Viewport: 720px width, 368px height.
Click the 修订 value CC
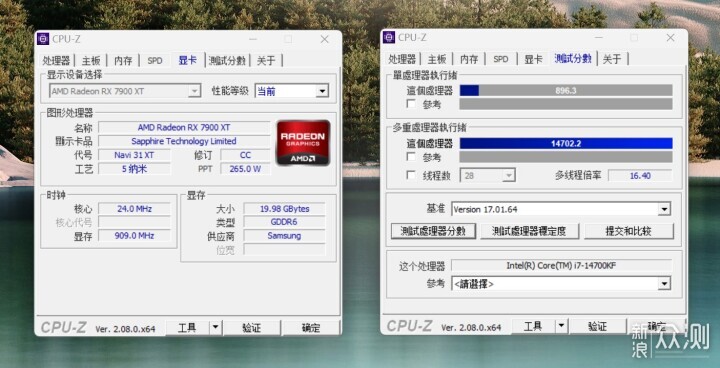[246, 155]
